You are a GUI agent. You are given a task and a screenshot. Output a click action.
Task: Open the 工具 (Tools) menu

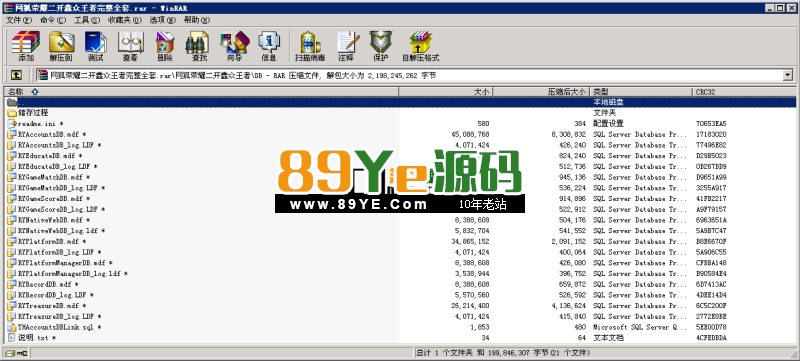(87, 20)
